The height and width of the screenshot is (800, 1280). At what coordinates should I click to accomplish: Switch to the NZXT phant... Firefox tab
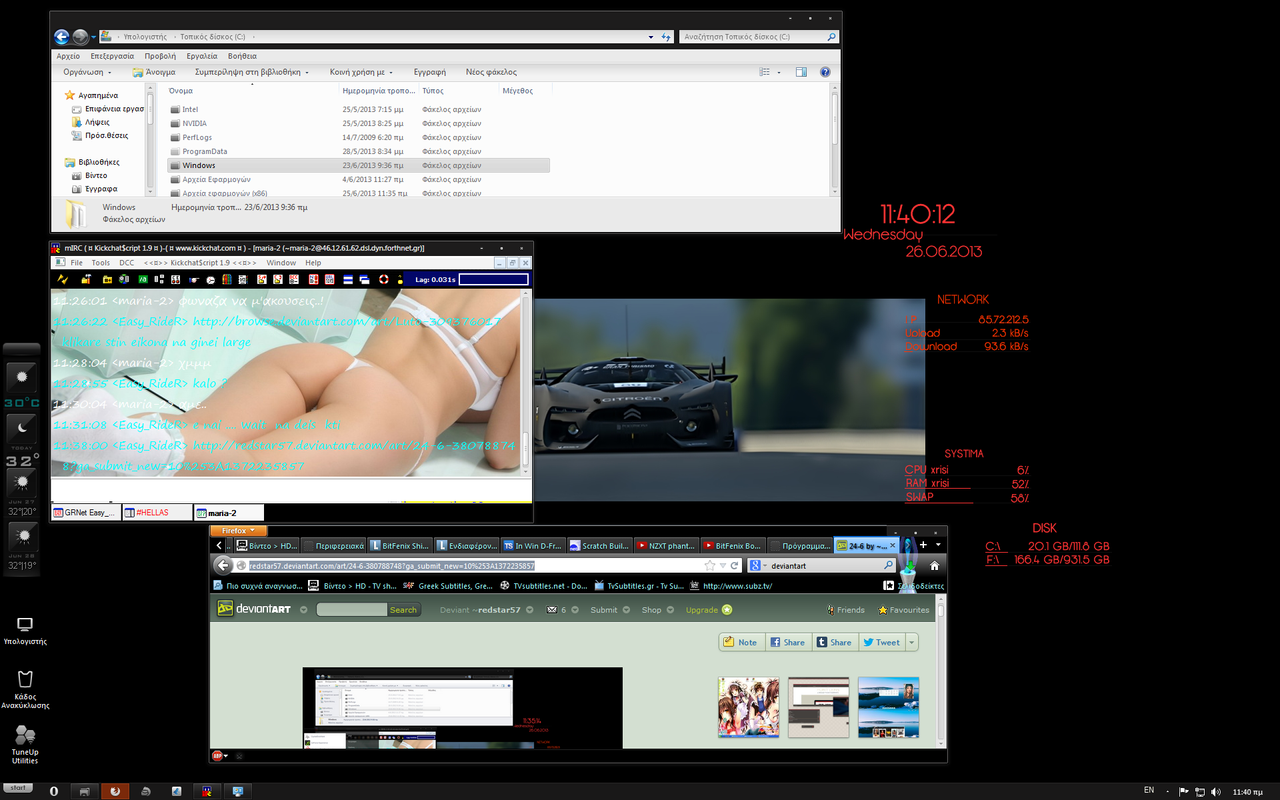[x=666, y=545]
